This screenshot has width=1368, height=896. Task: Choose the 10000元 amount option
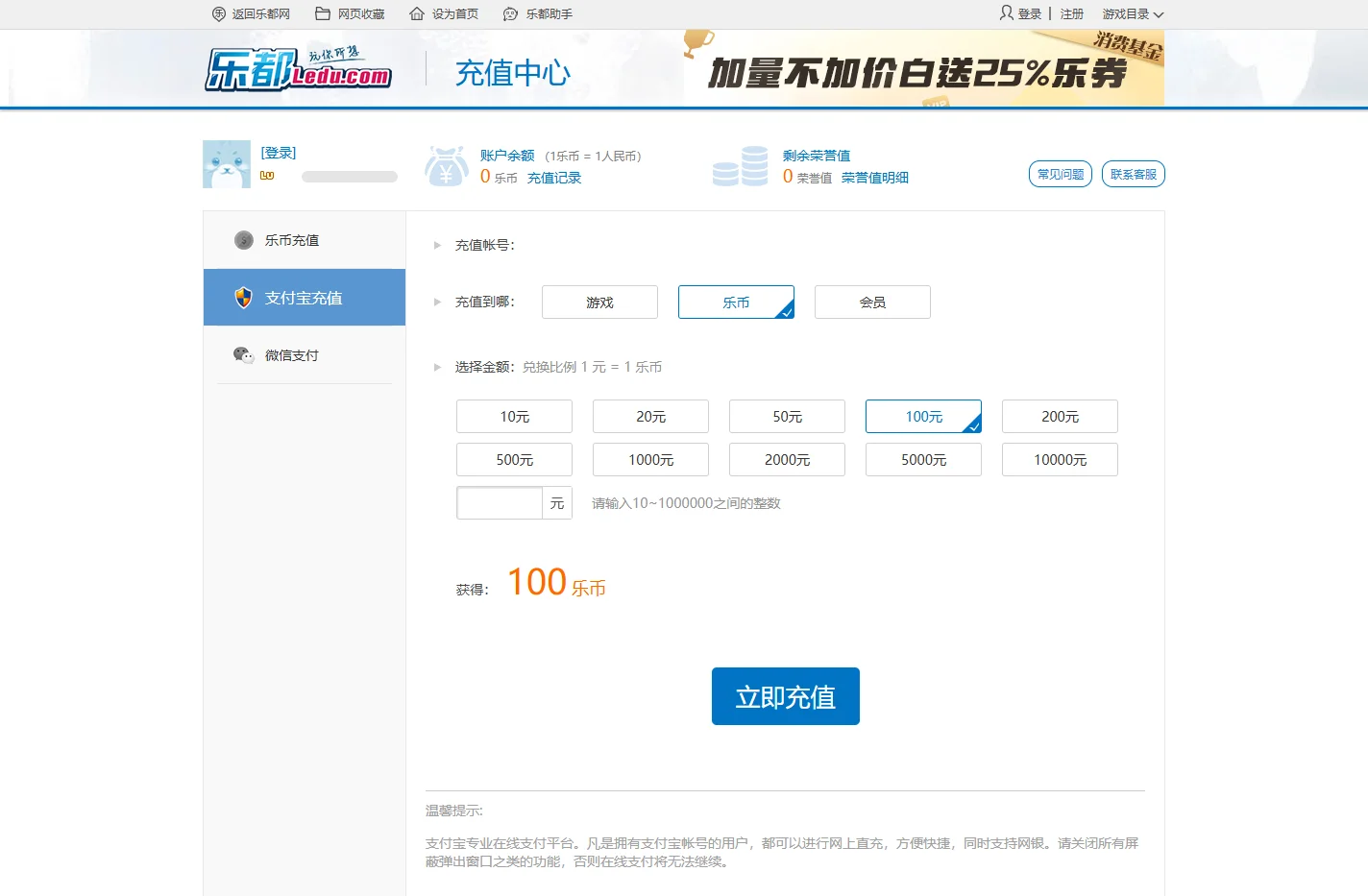[1060, 459]
